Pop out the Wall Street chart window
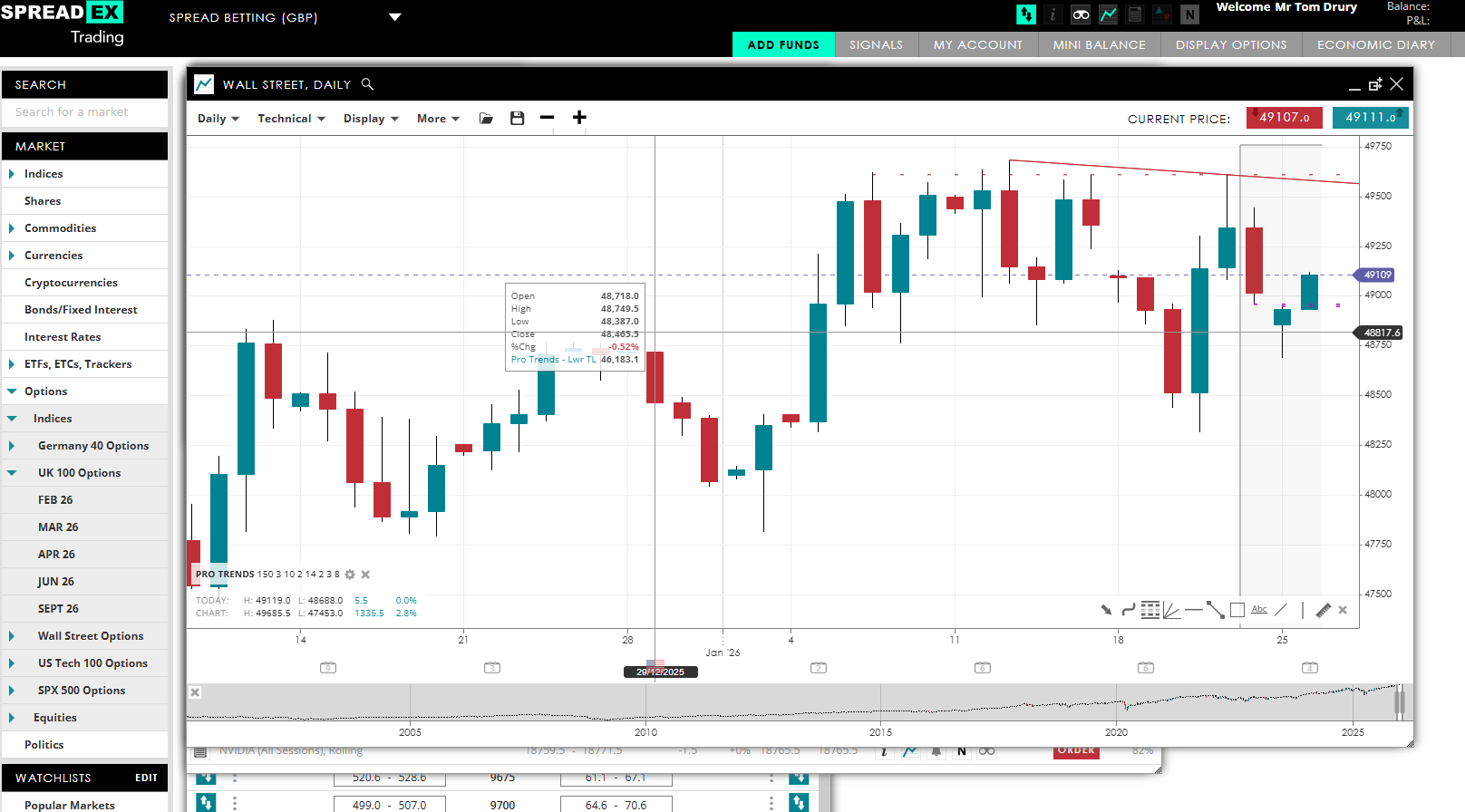Screen dimensions: 1465x812 click(x=1375, y=84)
